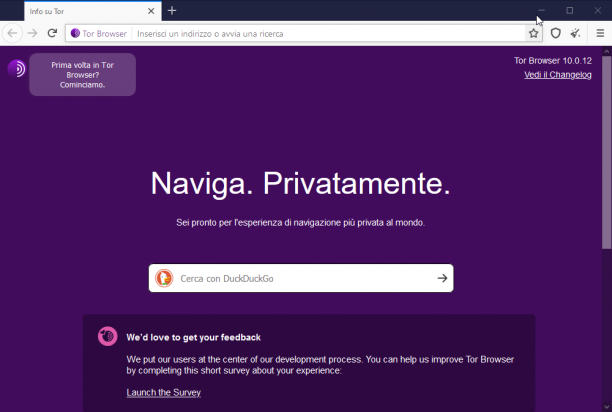
Task: Click the scrollbar down arrow
Action: point(606,407)
